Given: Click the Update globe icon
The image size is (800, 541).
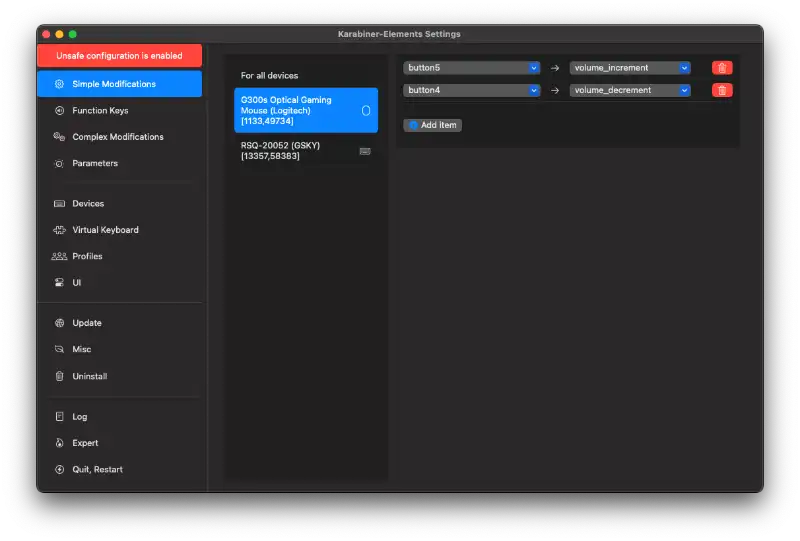Looking at the screenshot, I should [59, 323].
